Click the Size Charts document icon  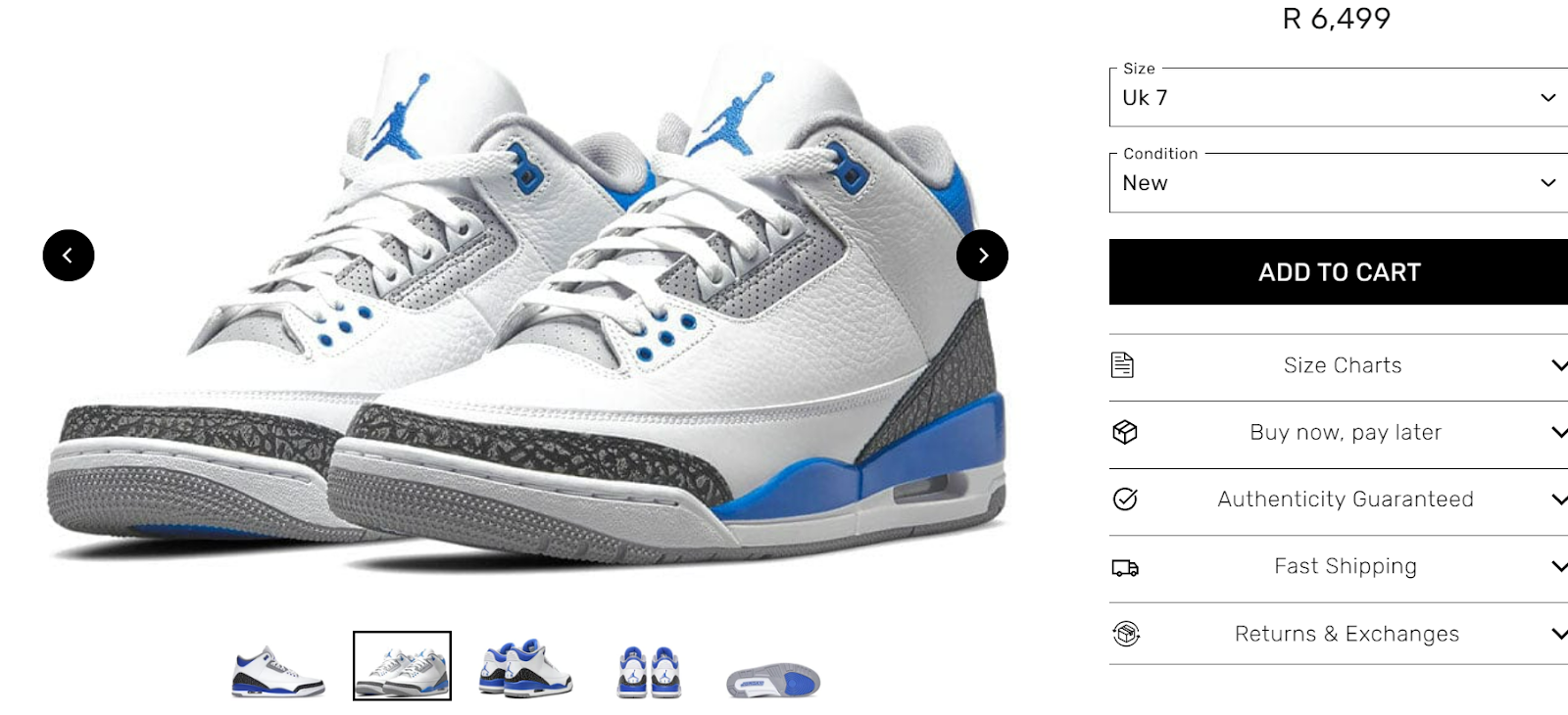click(1123, 365)
